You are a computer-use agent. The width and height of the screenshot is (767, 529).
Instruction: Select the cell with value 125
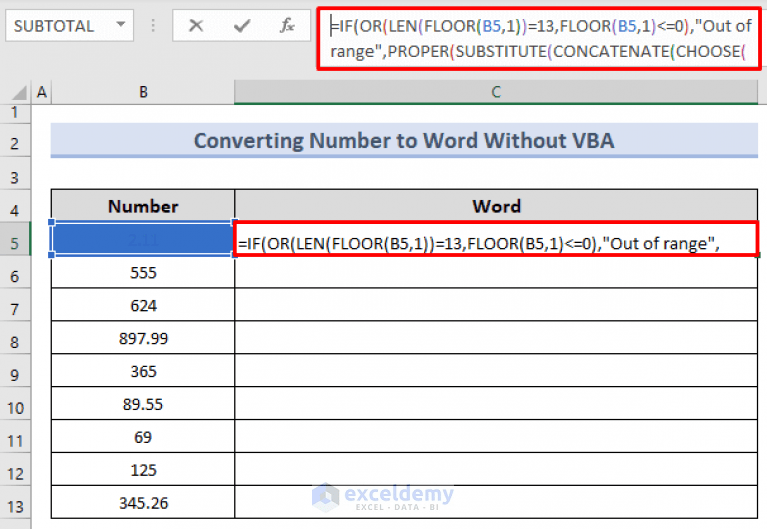coord(143,470)
